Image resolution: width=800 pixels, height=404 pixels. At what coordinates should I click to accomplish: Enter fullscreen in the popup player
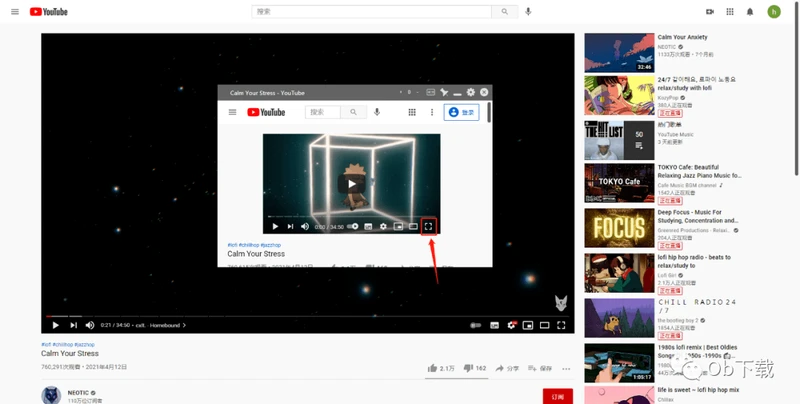click(x=429, y=226)
